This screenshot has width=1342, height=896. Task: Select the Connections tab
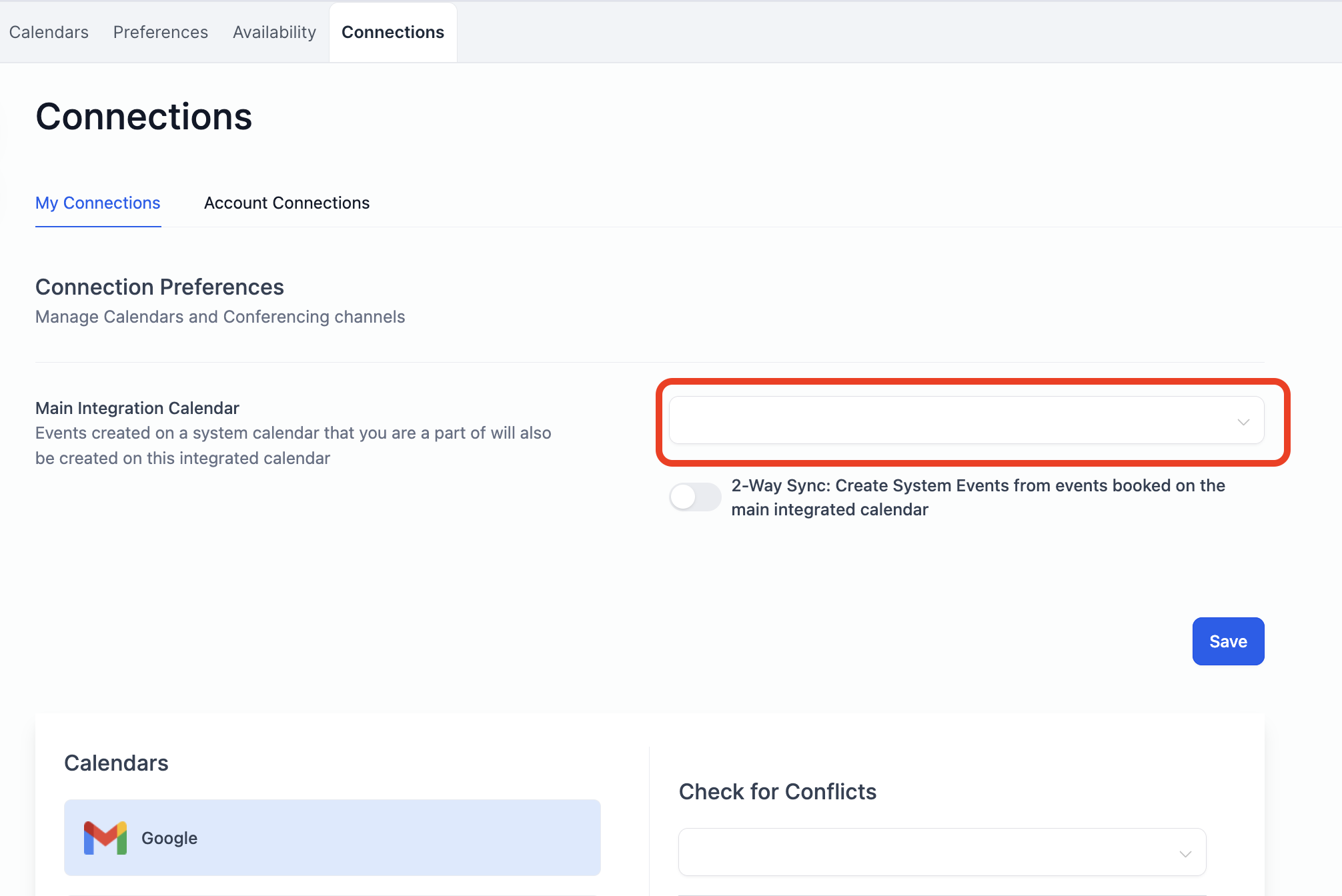(392, 32)
